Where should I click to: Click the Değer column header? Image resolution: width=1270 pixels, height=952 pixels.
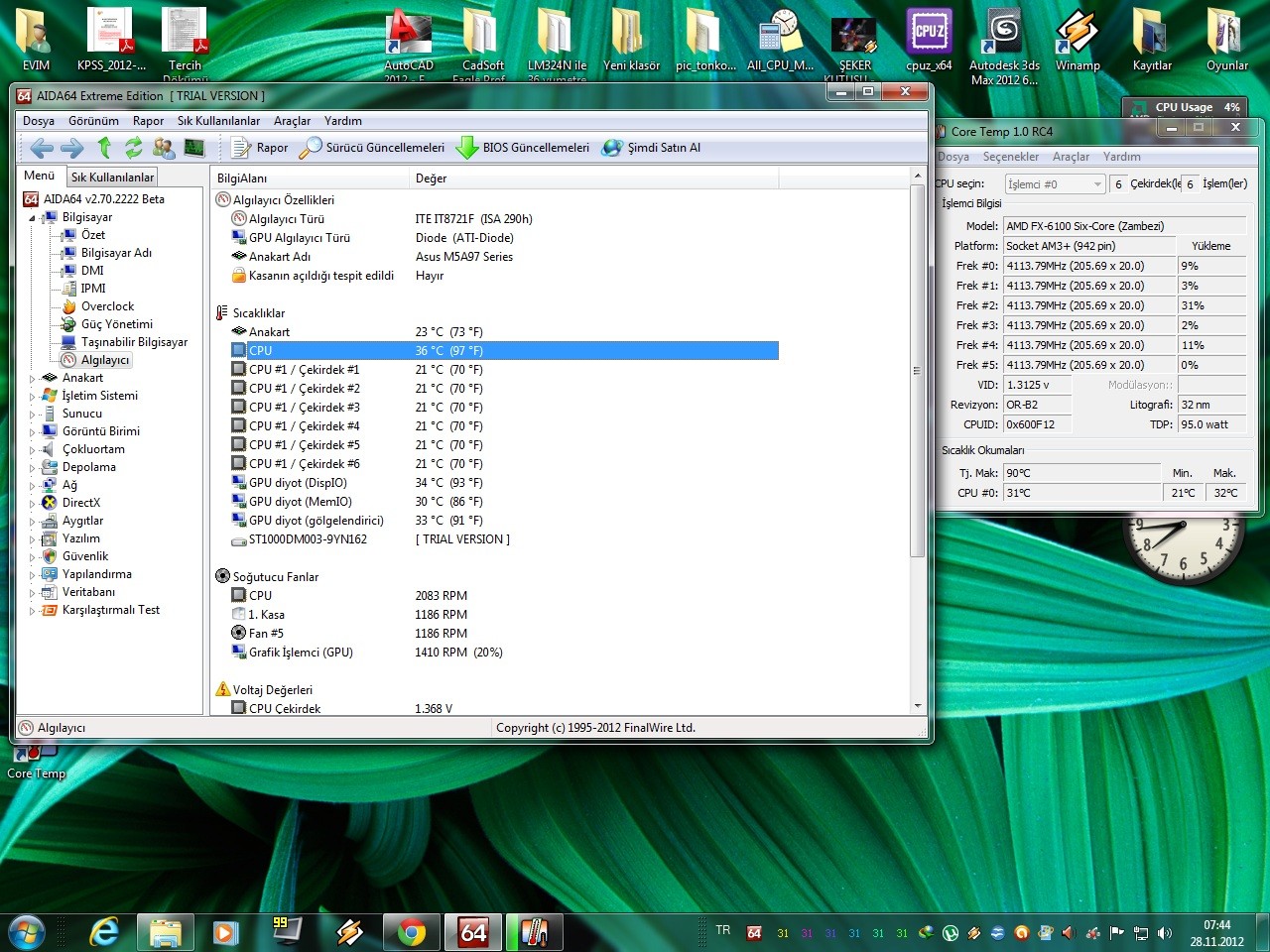tap(594, 178)
